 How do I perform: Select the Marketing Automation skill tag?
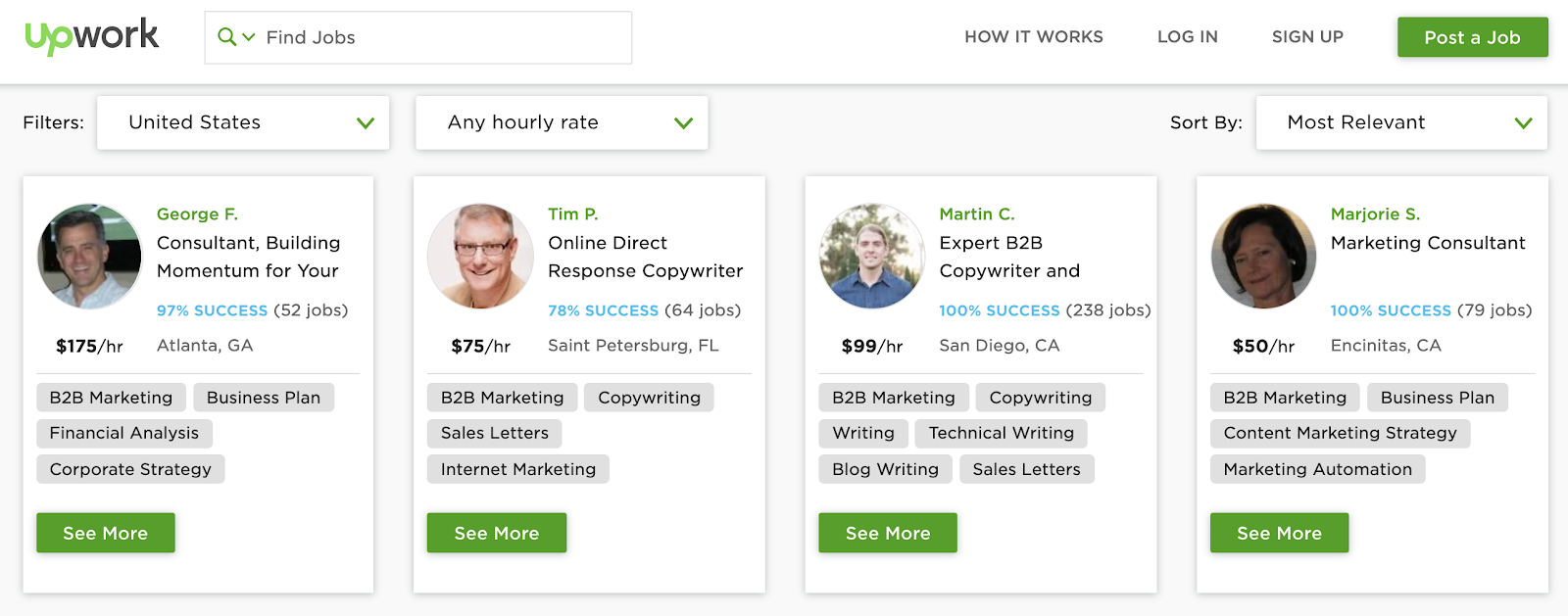[x=1317, y=469]
